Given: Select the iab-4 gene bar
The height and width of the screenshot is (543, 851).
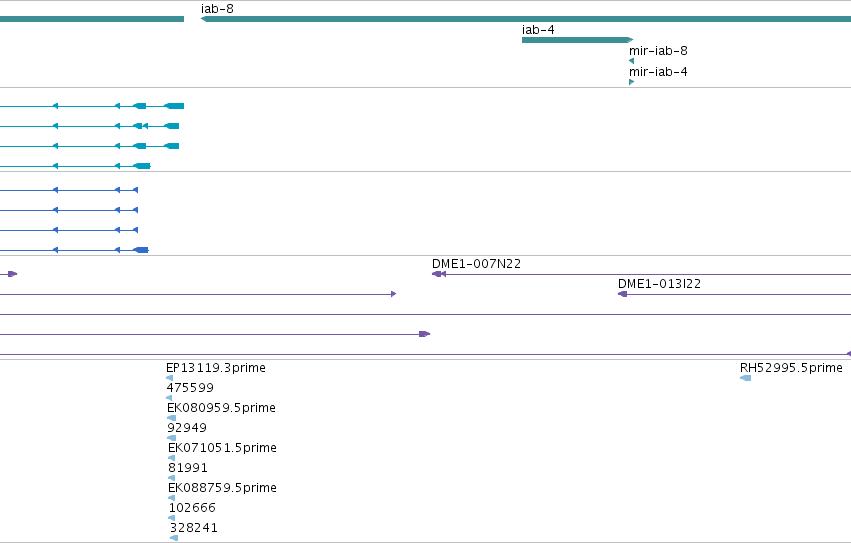Looking at the screenshot, I should (577, 40).
